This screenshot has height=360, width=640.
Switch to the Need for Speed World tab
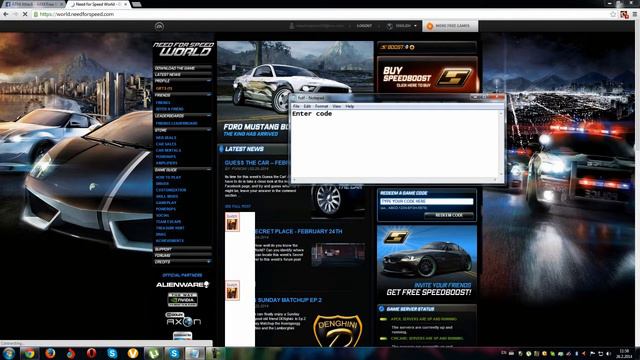pos(98,4)
